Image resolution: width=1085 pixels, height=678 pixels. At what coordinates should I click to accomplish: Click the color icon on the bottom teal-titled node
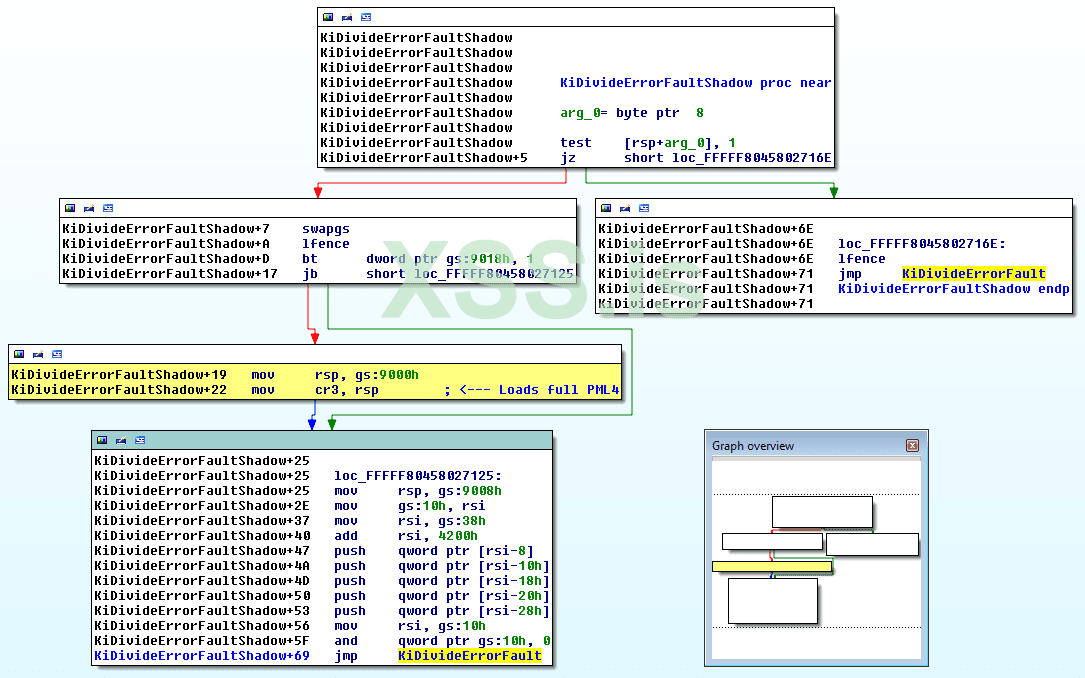[102, 440]
